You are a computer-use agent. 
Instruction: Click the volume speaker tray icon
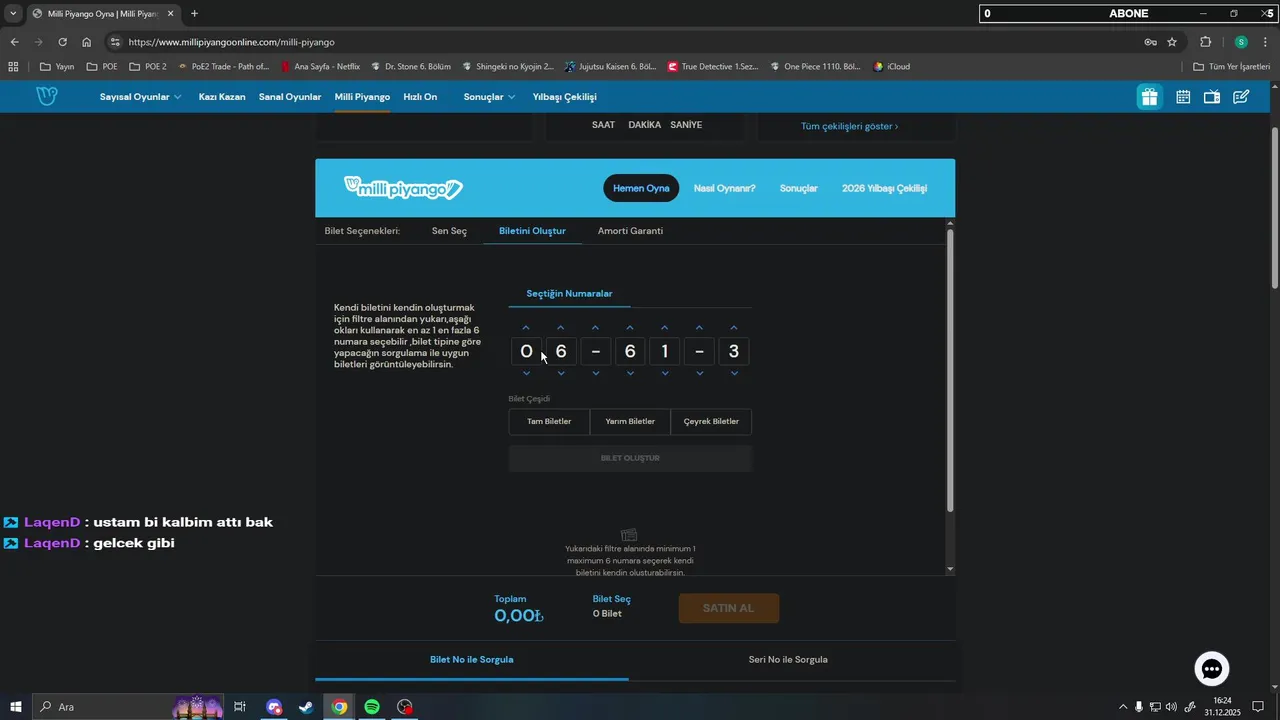[x=1171, y=707]
